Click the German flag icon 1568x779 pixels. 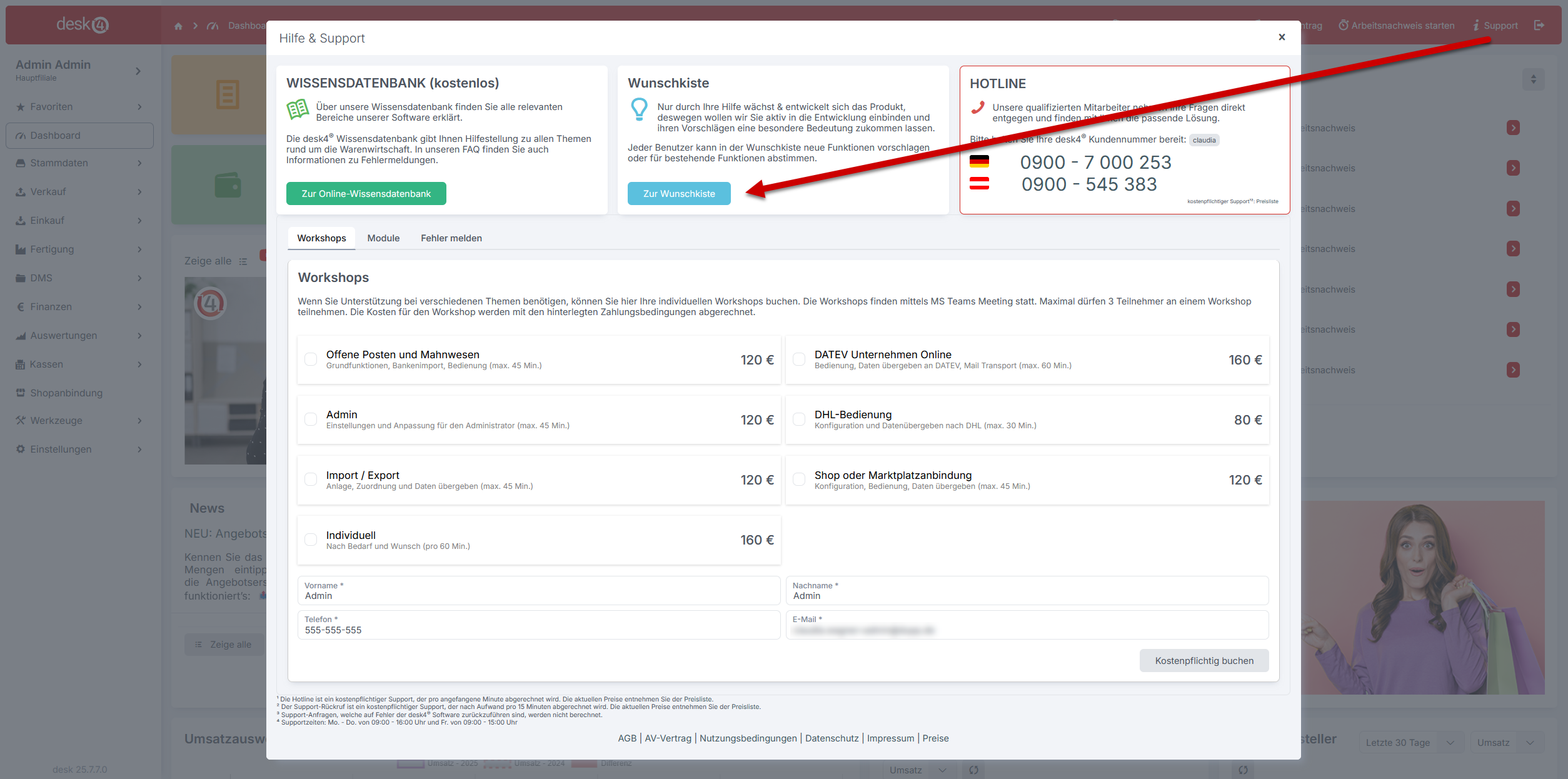pos(979,161)
